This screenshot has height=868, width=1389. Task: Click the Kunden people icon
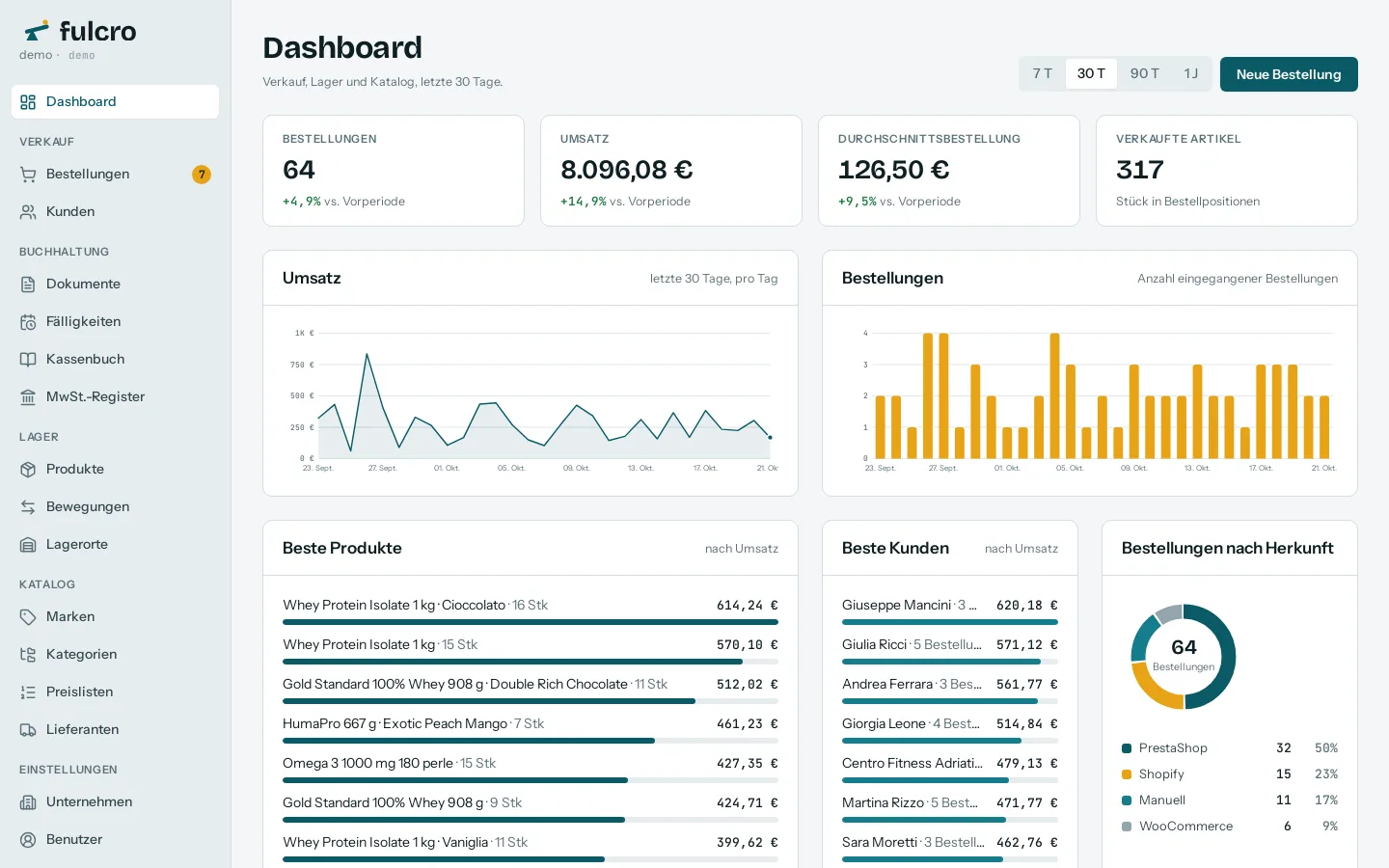point(28,212)
